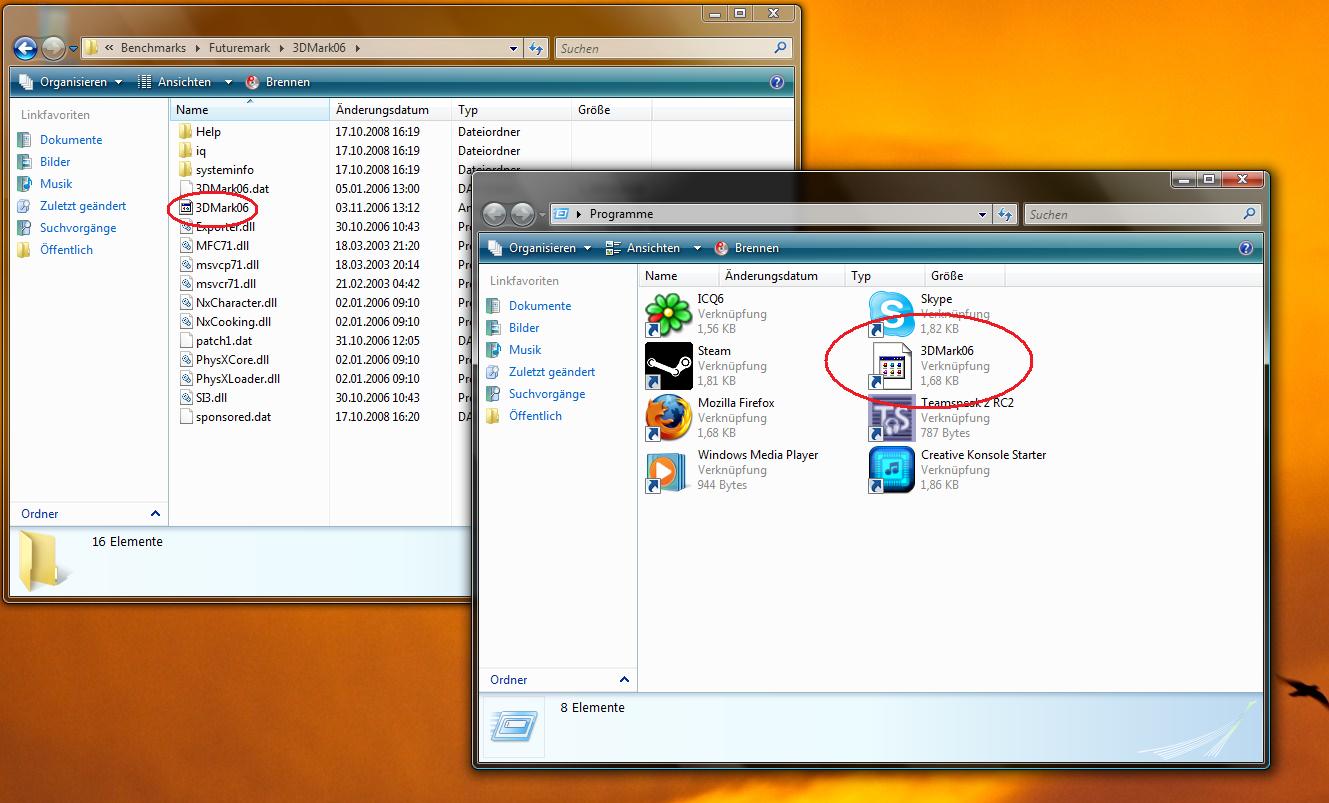Select NxCooking.dll file
Viewport: 1329px width, 803px height.
point(225,322)
